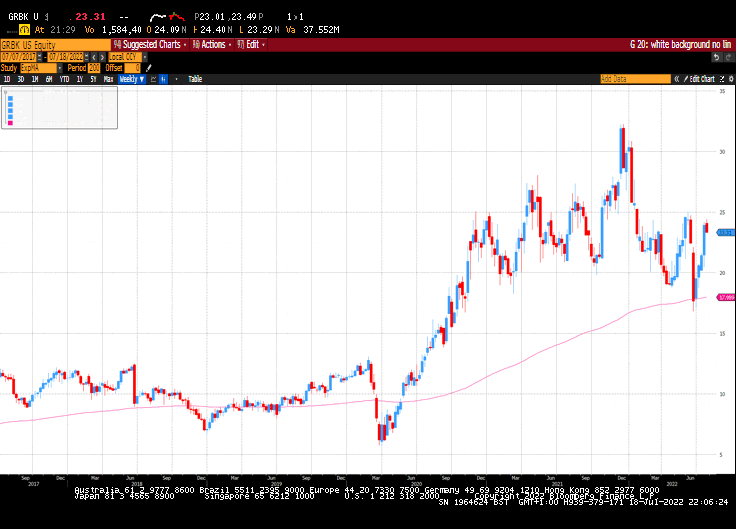Click the redo arrow icon
The image size is (736, 529).
[728, 57]
